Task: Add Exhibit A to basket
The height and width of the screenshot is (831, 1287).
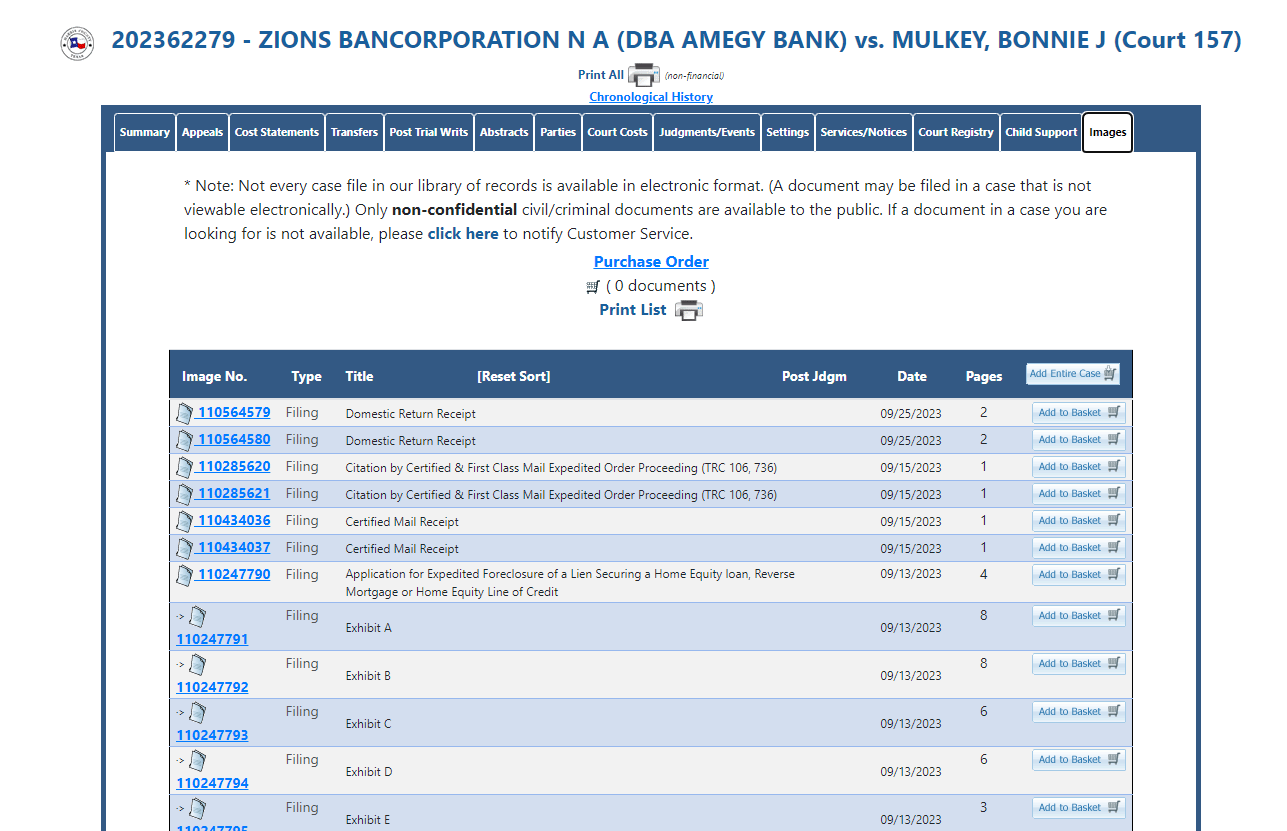Action: (1079, 615)
